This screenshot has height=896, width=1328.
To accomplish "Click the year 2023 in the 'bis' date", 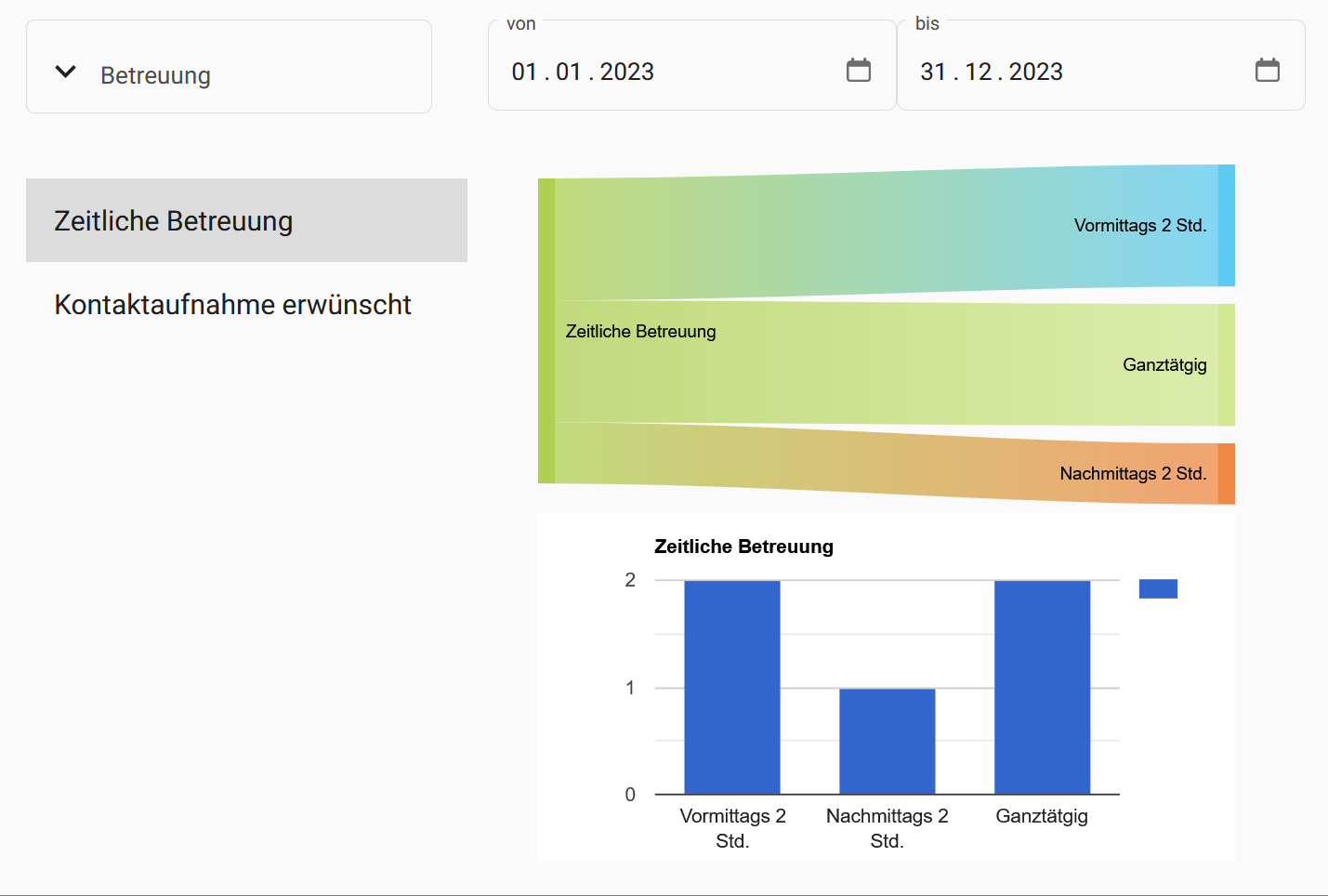I will tap(1035, 72).
